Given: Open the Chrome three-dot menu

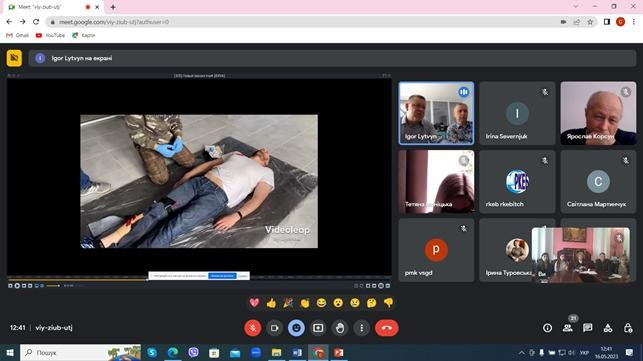Looking at the screenshot, I should pyautogui.click(x=634, y=22).
